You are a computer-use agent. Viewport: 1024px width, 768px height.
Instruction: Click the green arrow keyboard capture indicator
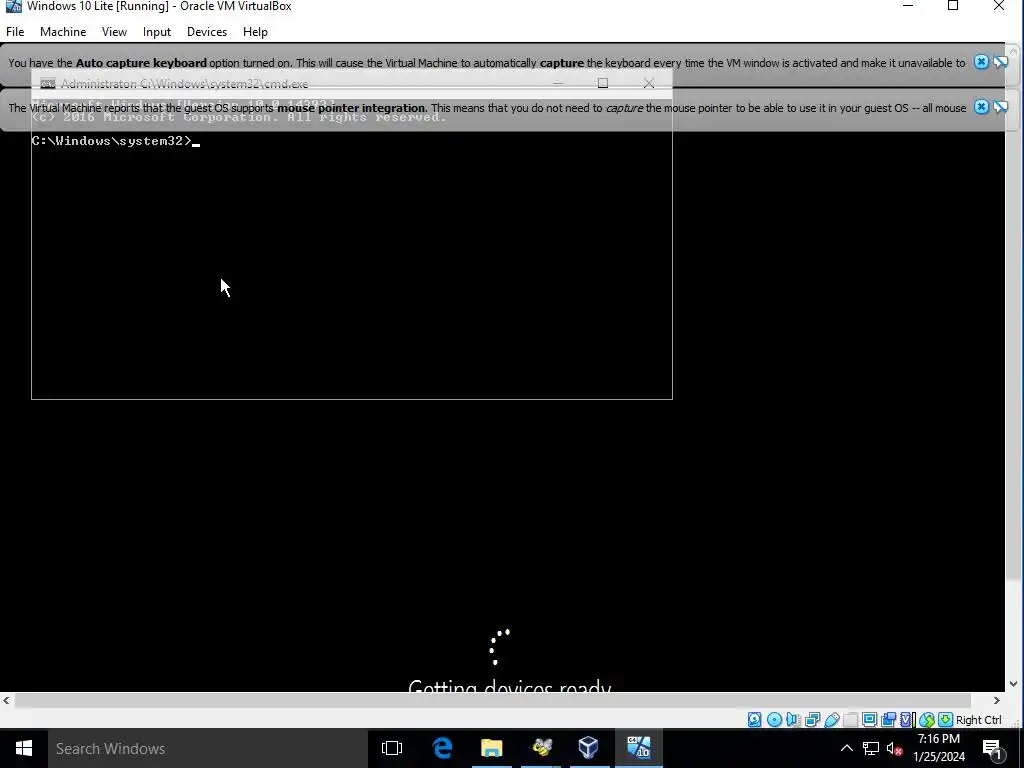coord(945,720)
